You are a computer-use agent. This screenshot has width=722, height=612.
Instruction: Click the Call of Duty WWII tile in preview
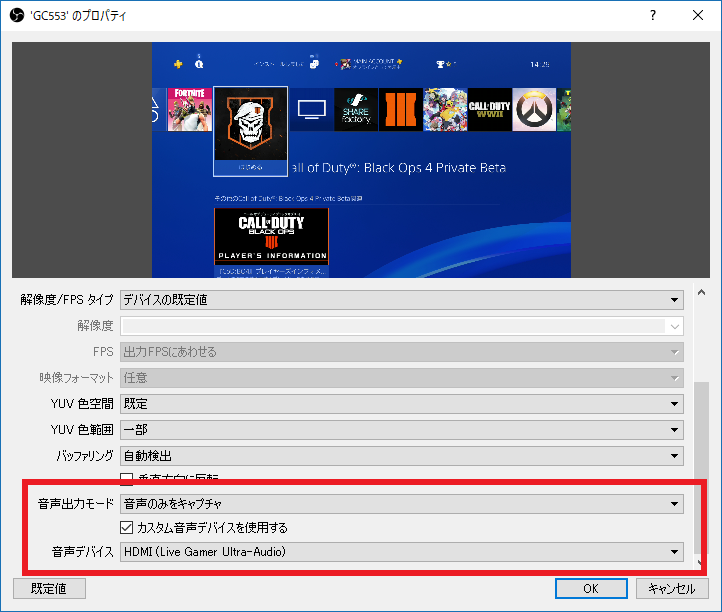[x=489, y=110]
